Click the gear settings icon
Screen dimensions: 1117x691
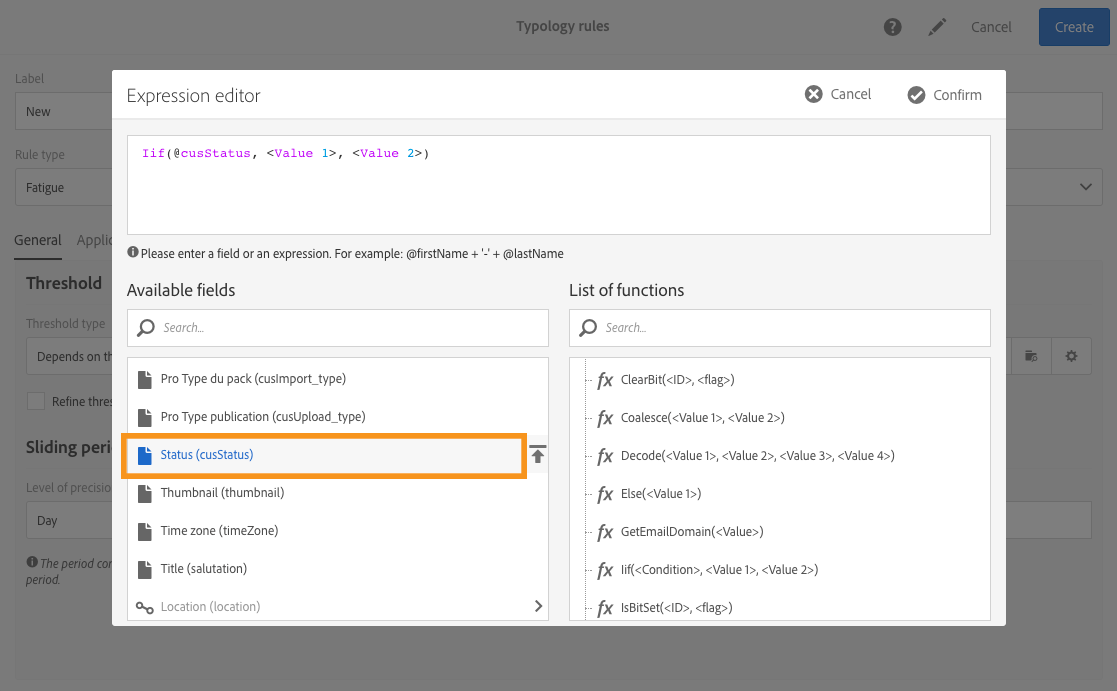(1071, 356)
